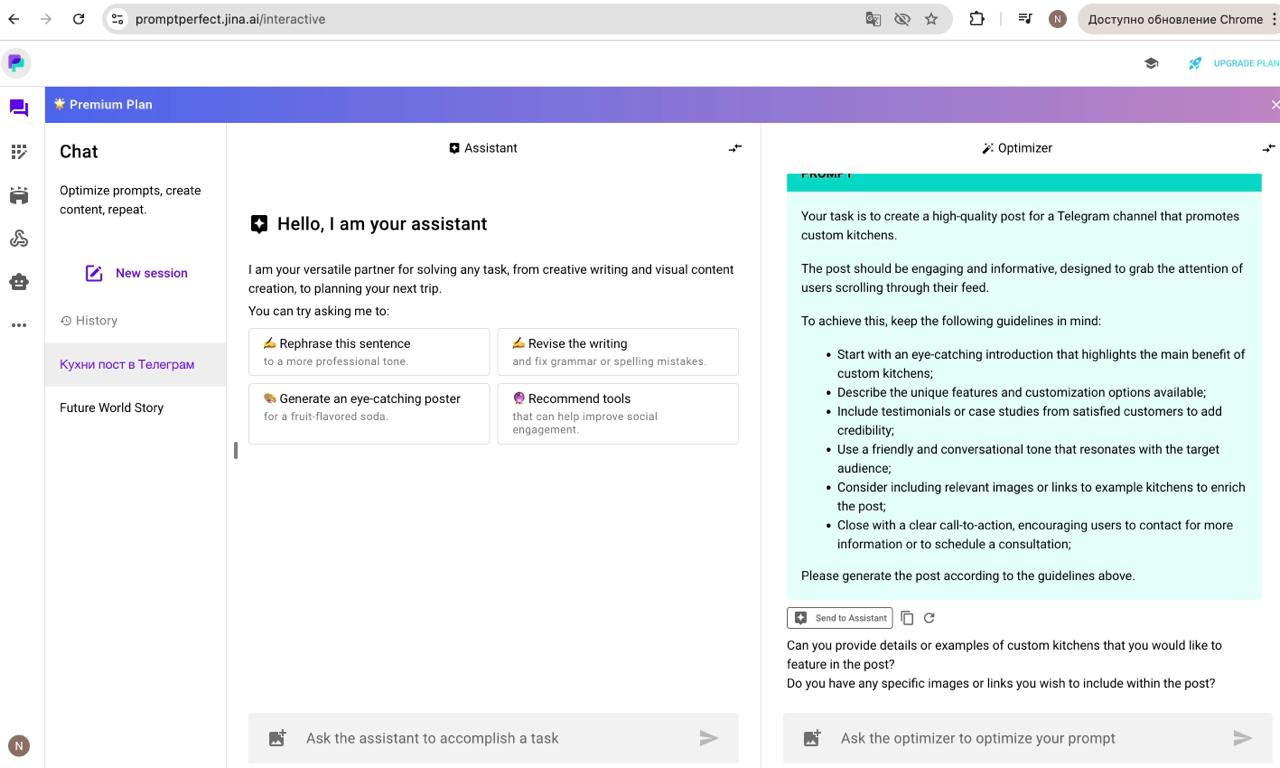
Task: Collapse the Optimizer panel
Action: [1268, 148]
